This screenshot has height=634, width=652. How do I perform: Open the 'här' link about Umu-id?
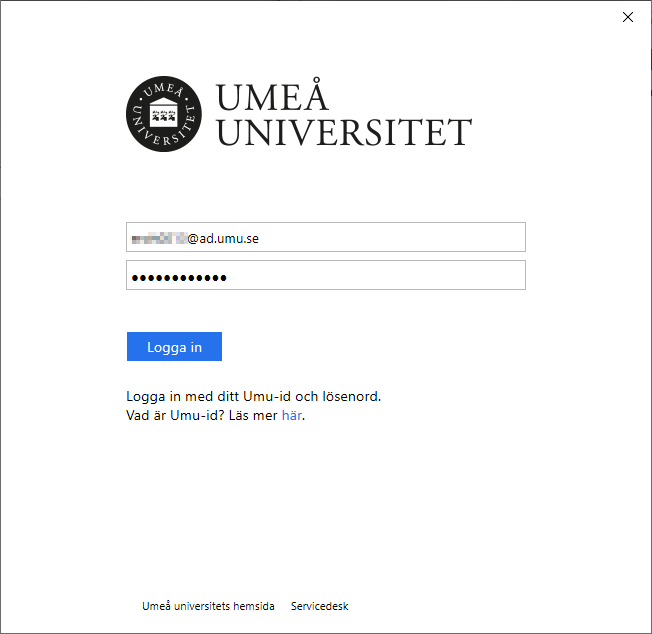[291, 415]
